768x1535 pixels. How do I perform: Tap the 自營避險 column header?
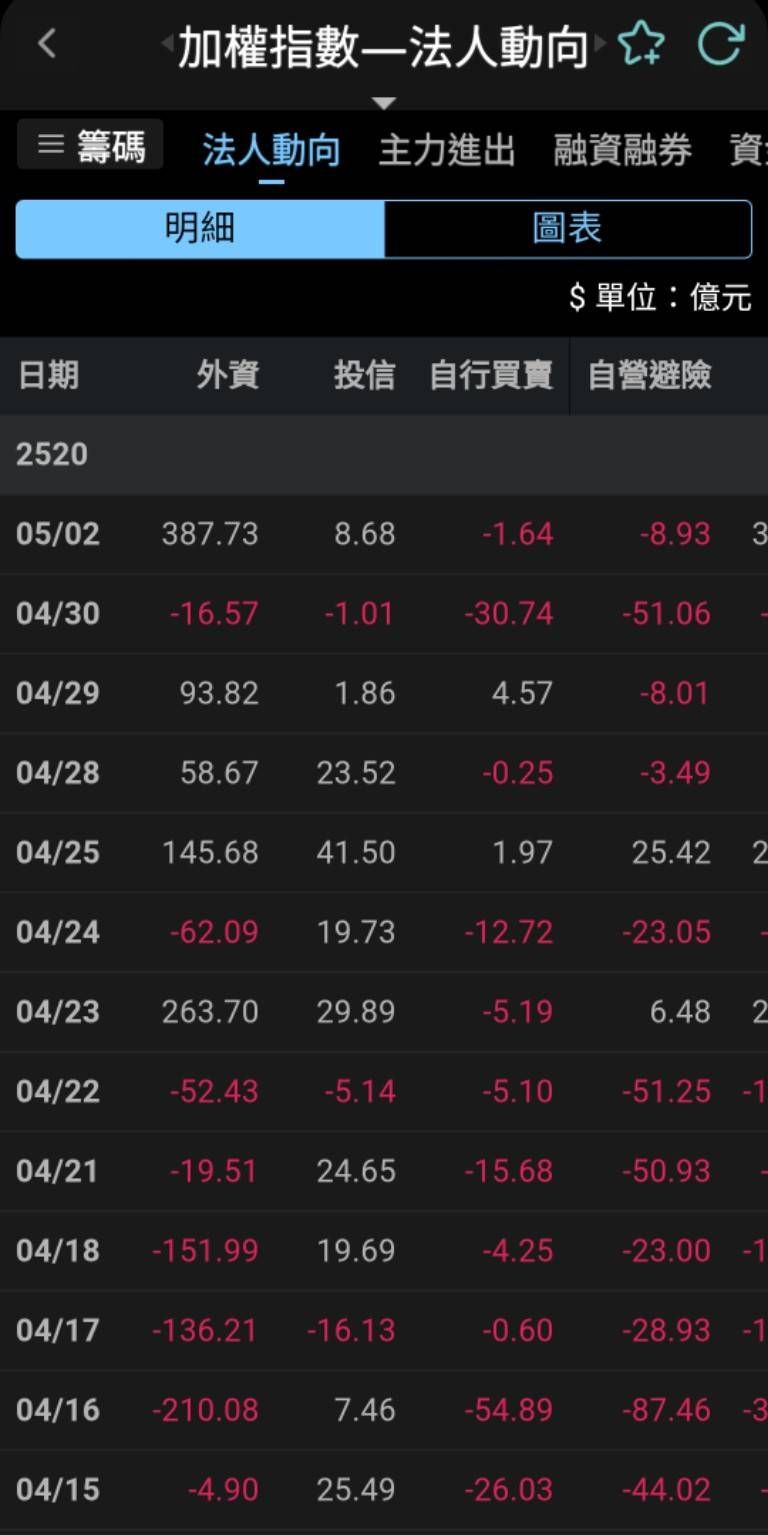(x=649, y=376)
